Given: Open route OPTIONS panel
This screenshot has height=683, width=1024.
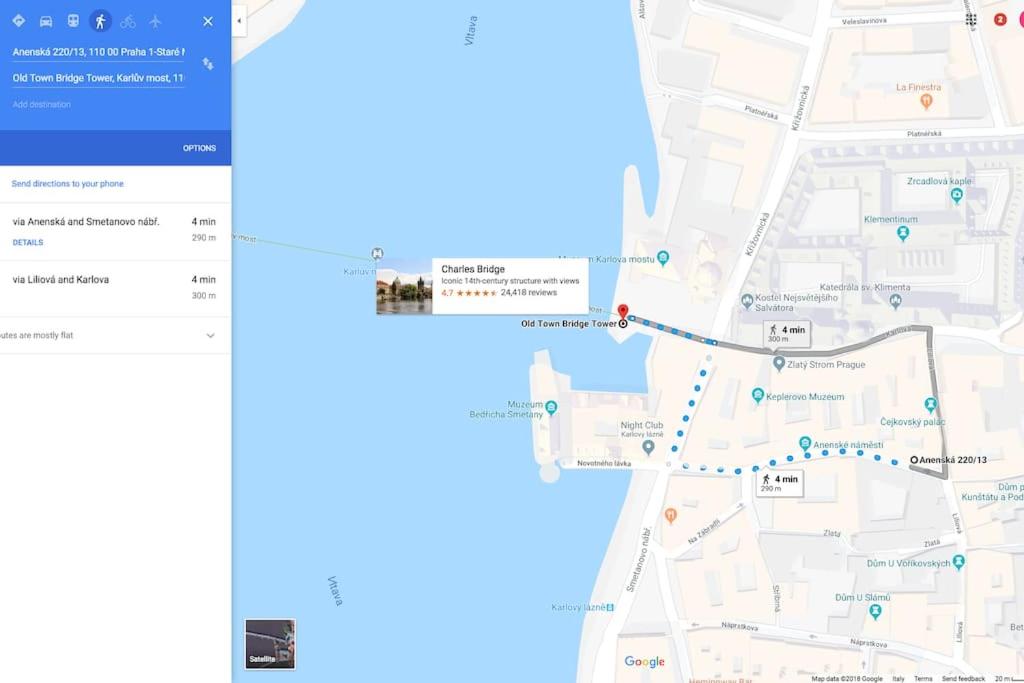Looking at the screenshot, I should click(x=199, y=148).
